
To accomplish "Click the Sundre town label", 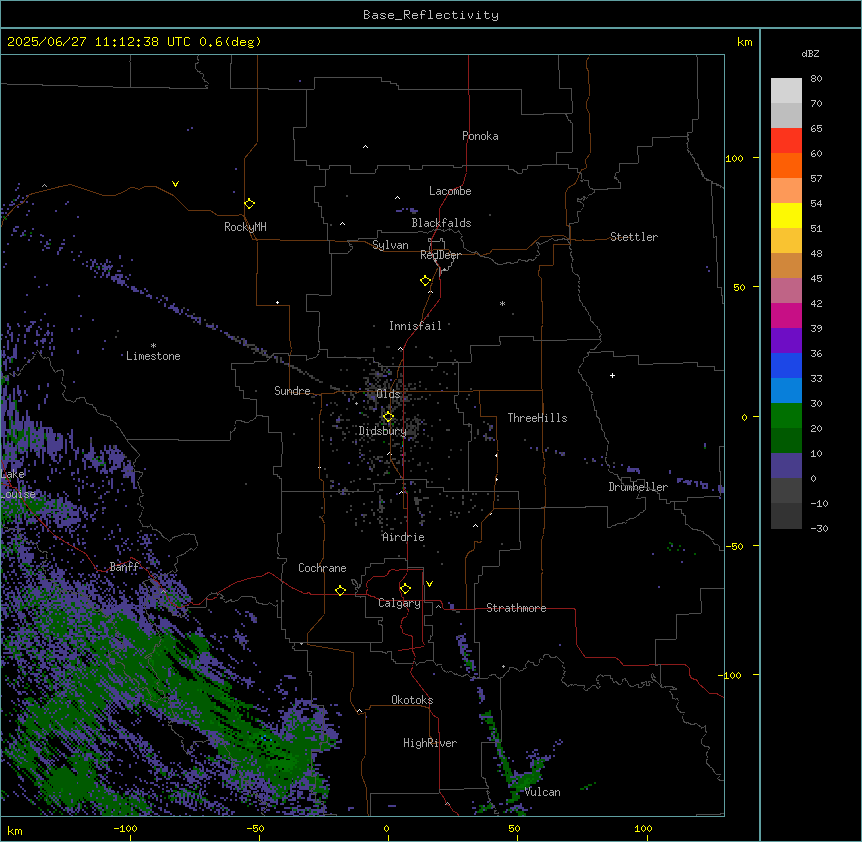I will 292,391.
